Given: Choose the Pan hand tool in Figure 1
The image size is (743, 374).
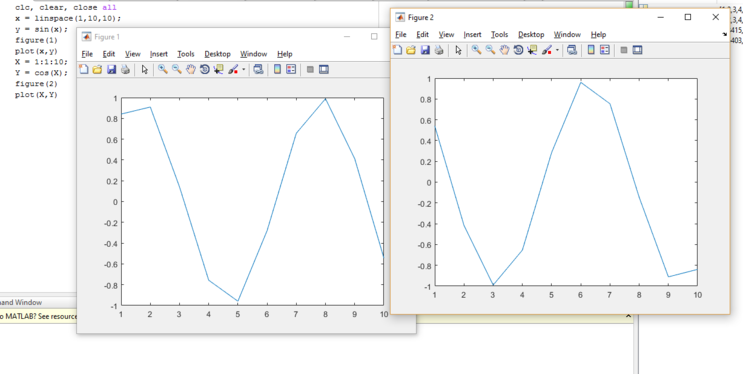Looking at the screenshot, I should coord(190,70).
